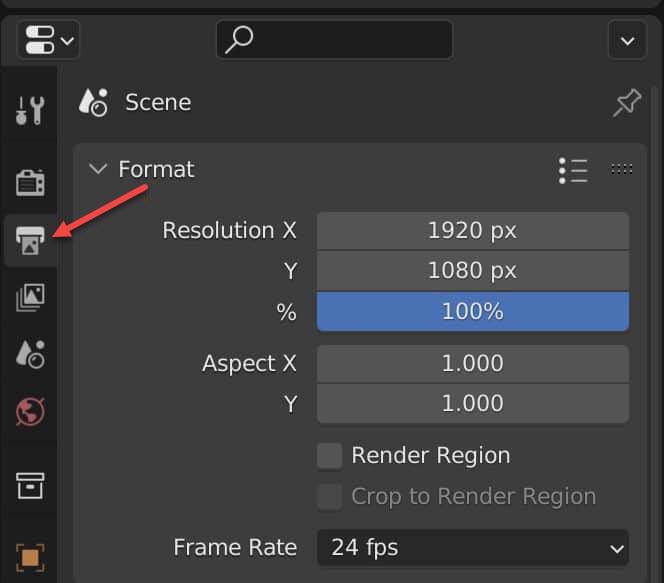Click the Aspect X 1.000 field
The image size is (664, 583).
[x=473, y=364]
